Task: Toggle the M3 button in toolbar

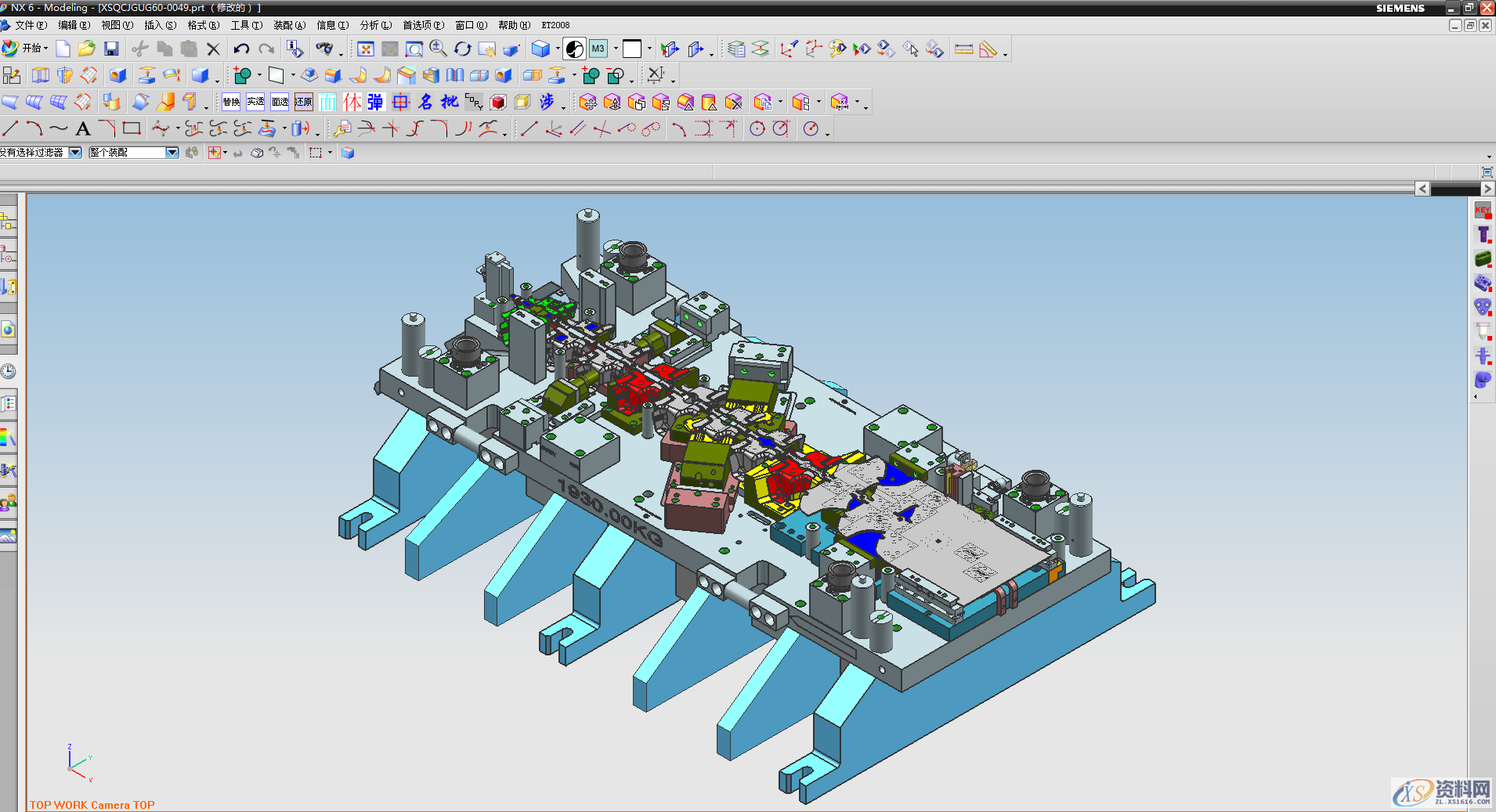Action: pyautogui.click(x=598, y=49)
